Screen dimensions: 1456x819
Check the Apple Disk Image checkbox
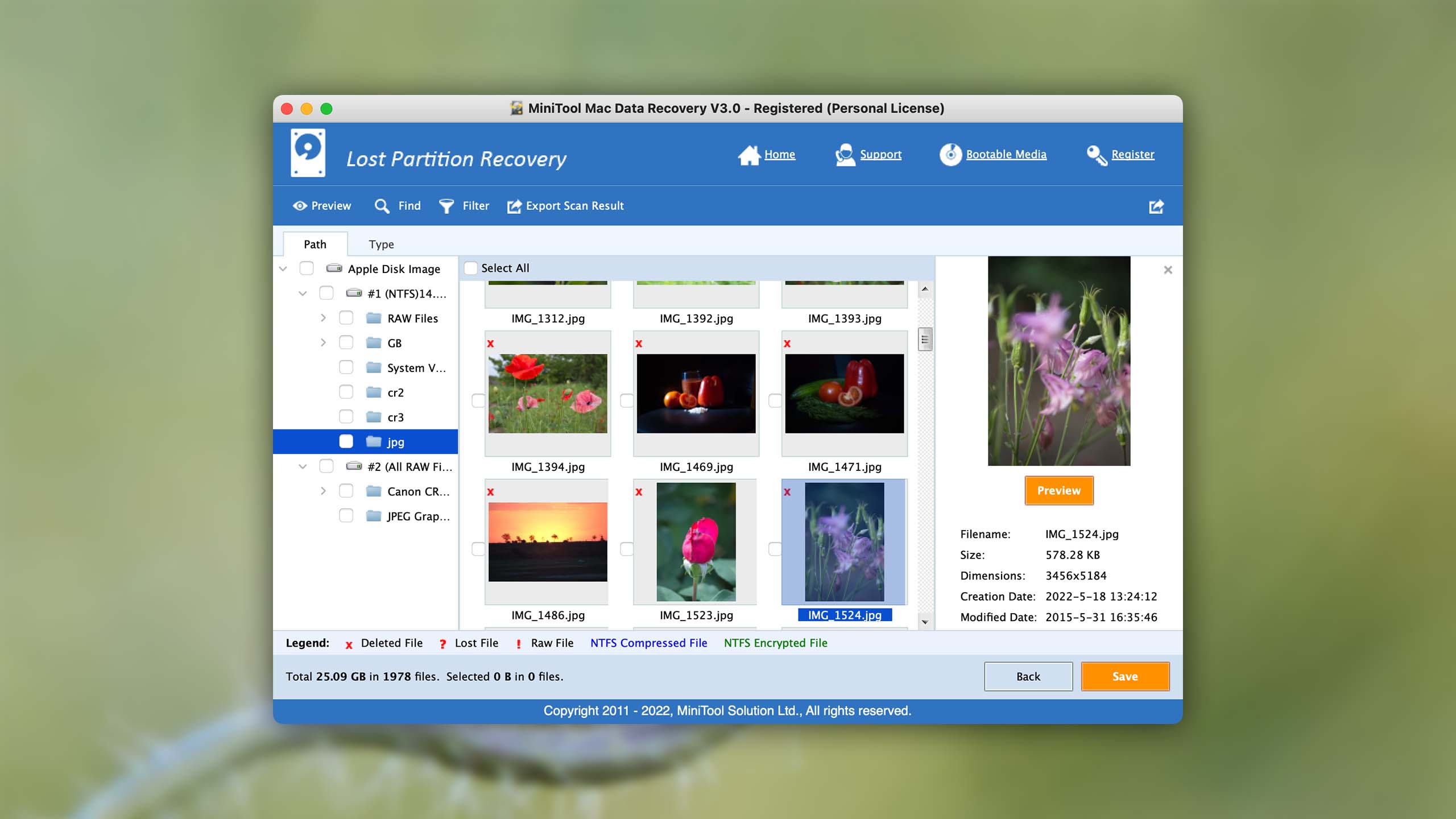pos(307,268)
